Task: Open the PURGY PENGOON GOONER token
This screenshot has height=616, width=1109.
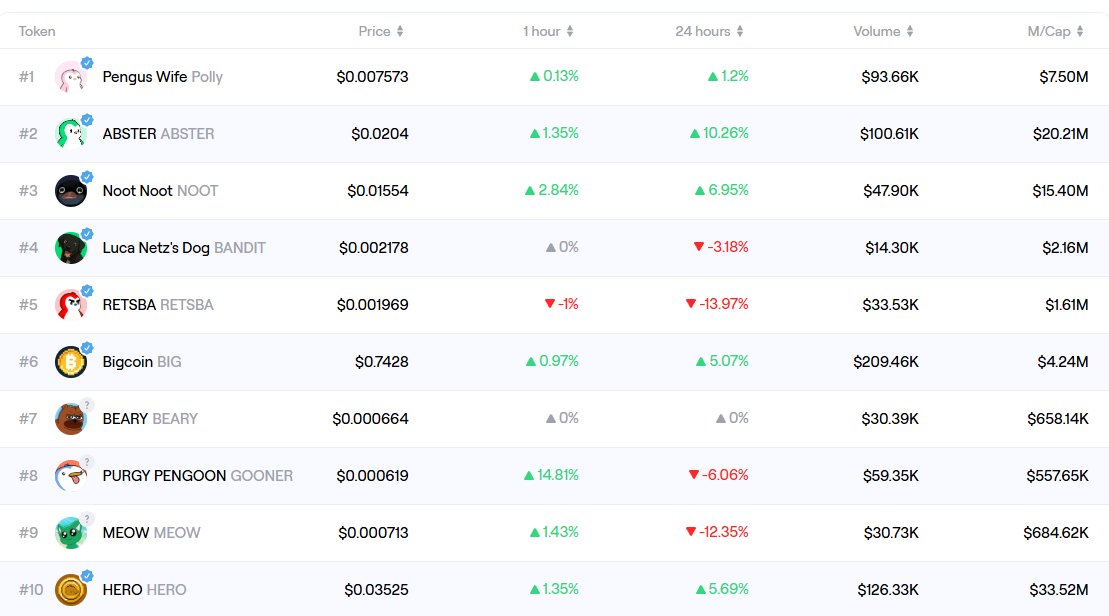Action: coord(197,476)
